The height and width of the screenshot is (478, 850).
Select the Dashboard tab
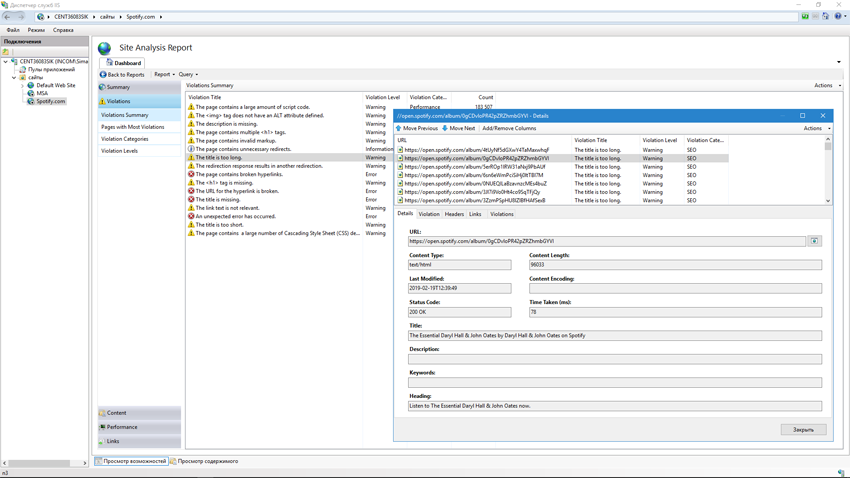[x=124, y=63]
